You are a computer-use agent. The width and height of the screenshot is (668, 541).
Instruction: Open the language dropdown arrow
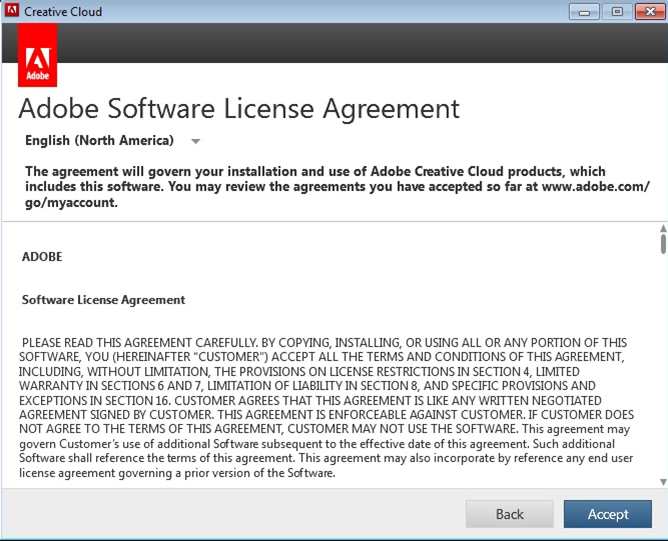coord(196,141)
